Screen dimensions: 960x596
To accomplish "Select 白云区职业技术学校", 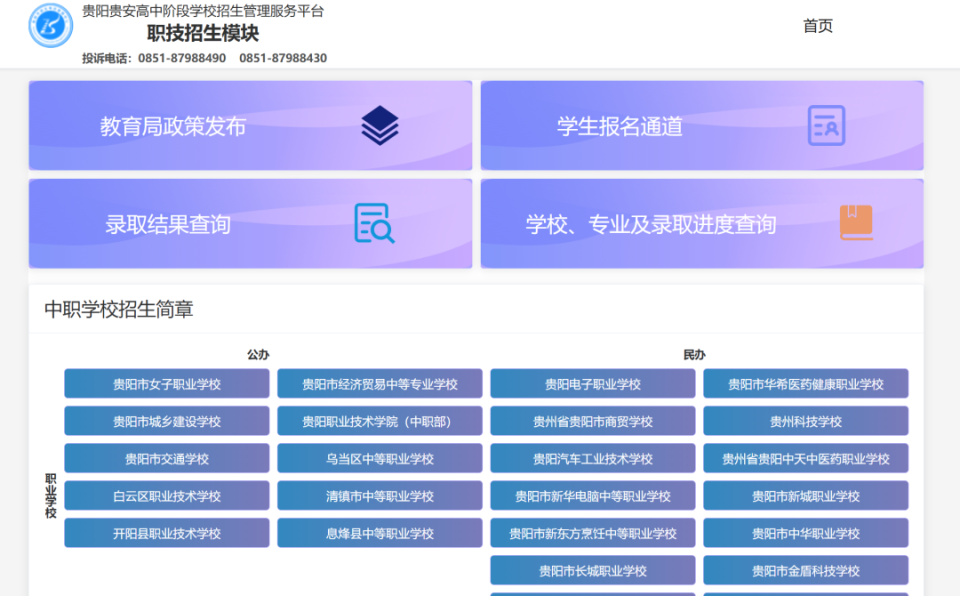I will pyautogui.click(x=167, y=496).
